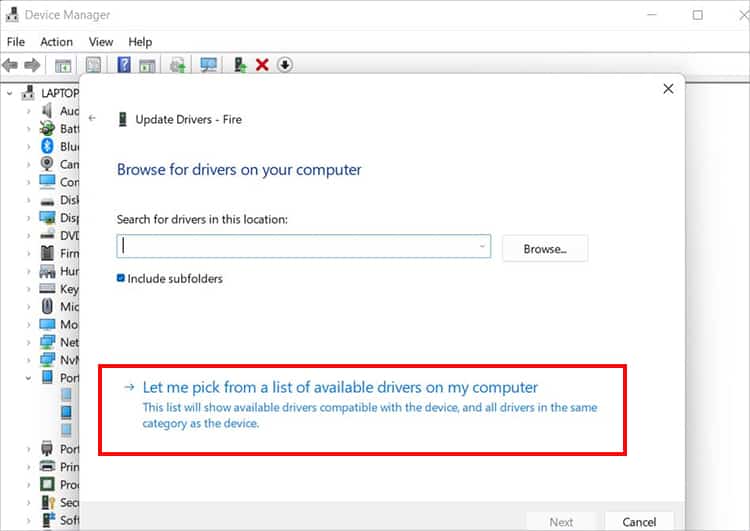Select the Bluetooth category icon
Image resolution: width=750 pixels, height=531 pixels.
tap(47, 146)
